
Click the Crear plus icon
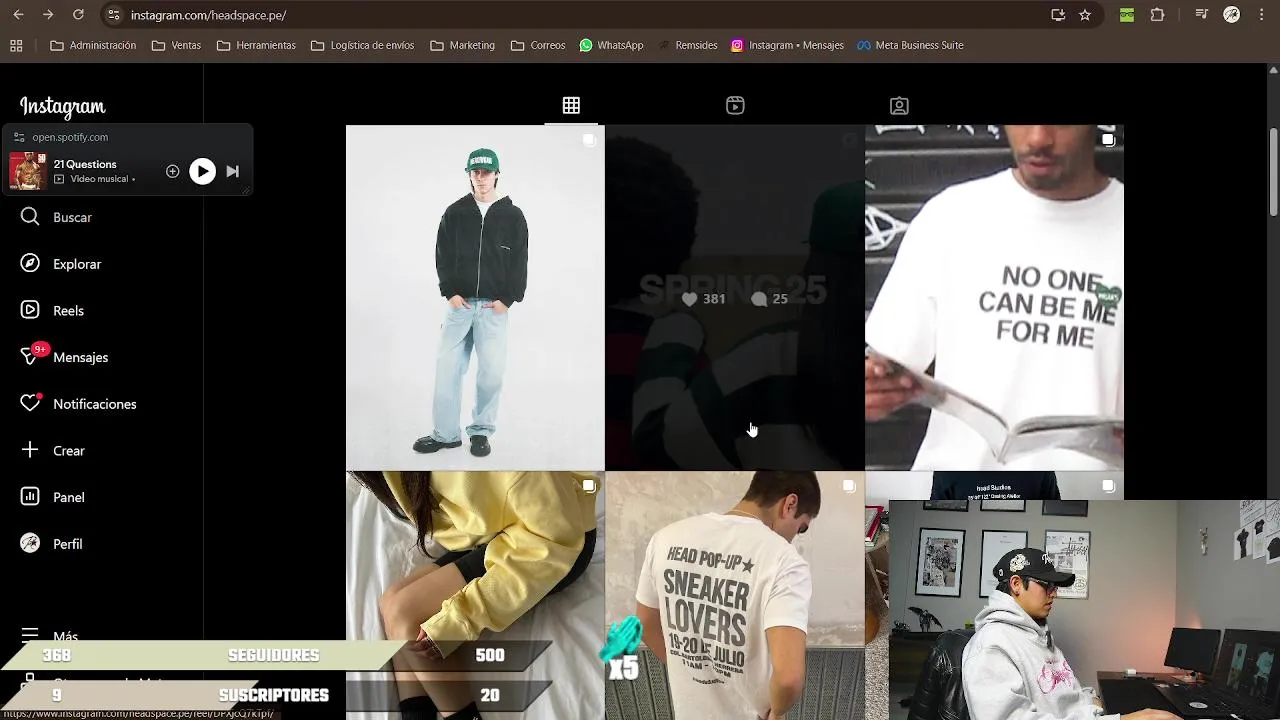pyautogui.click(x=30, y=450)
